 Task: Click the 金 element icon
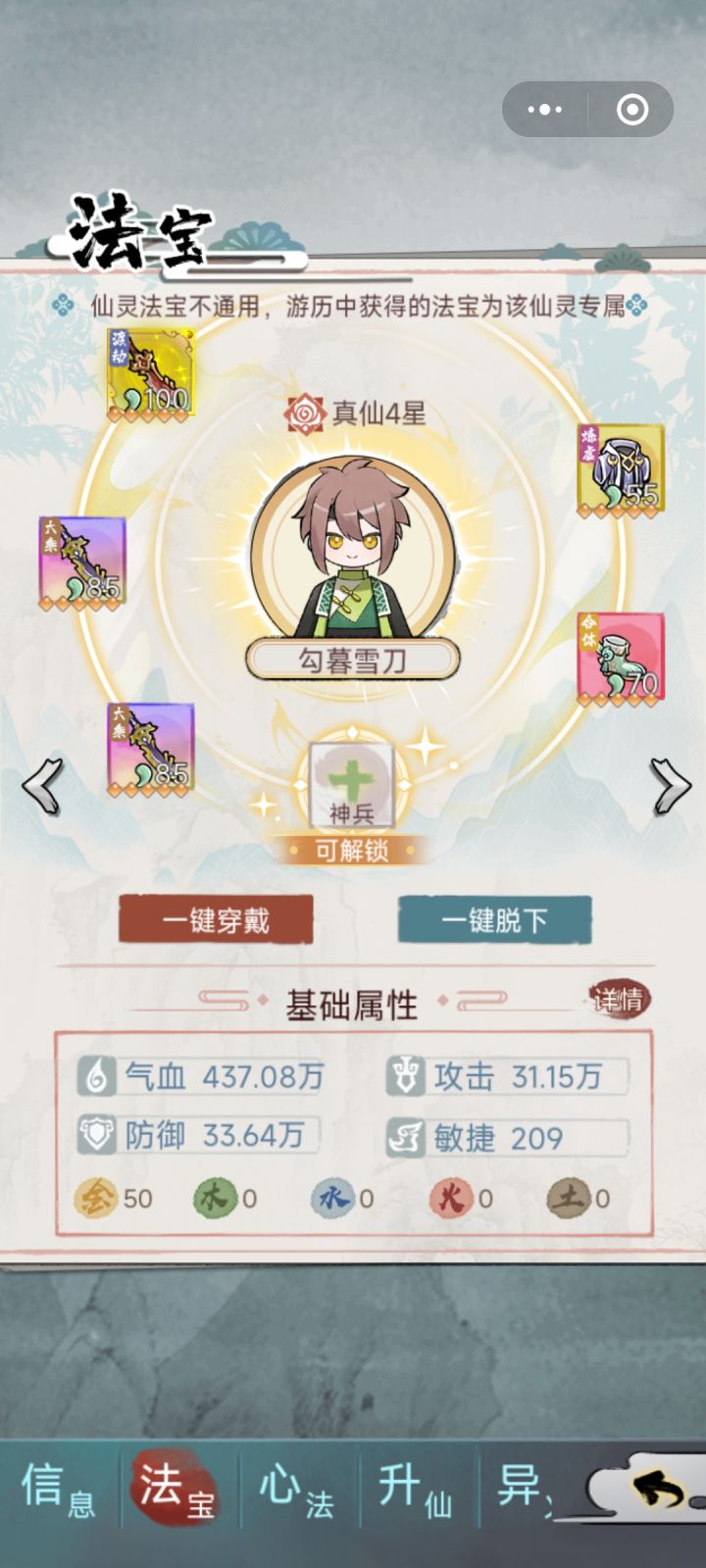pos(95,1198)
